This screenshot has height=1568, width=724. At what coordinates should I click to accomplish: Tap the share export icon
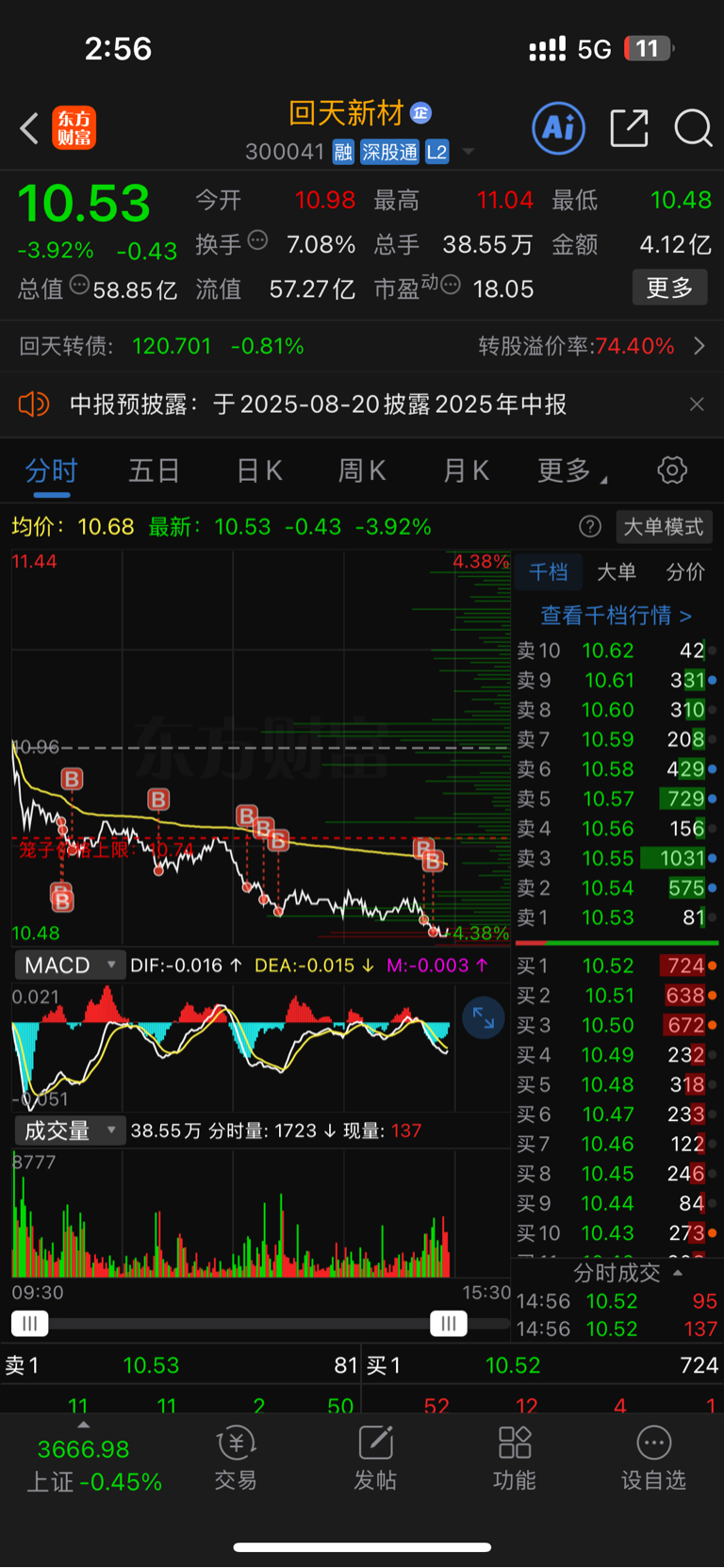pos(629,127)
